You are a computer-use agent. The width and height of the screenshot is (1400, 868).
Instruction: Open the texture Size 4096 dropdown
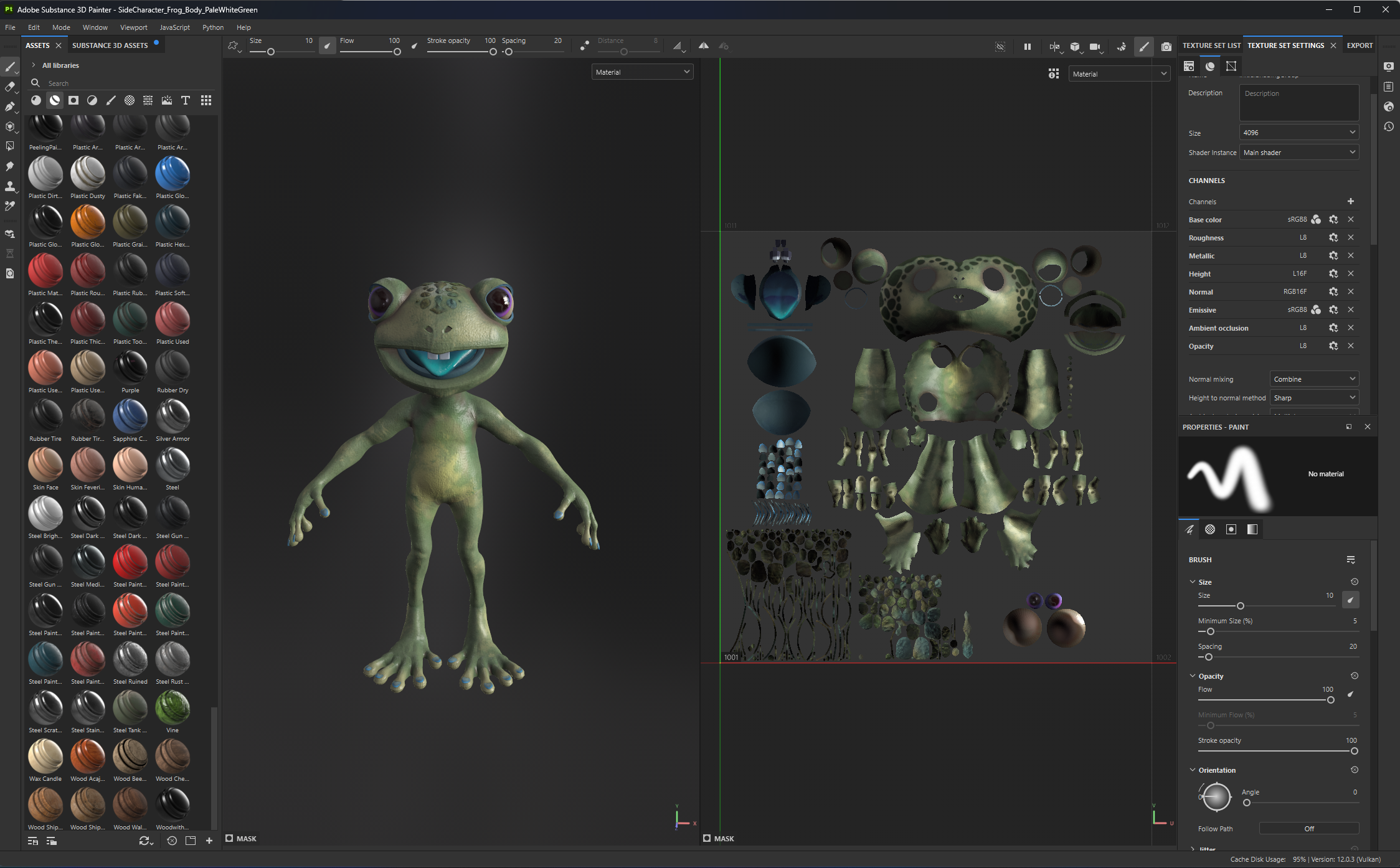point(1299,133)
